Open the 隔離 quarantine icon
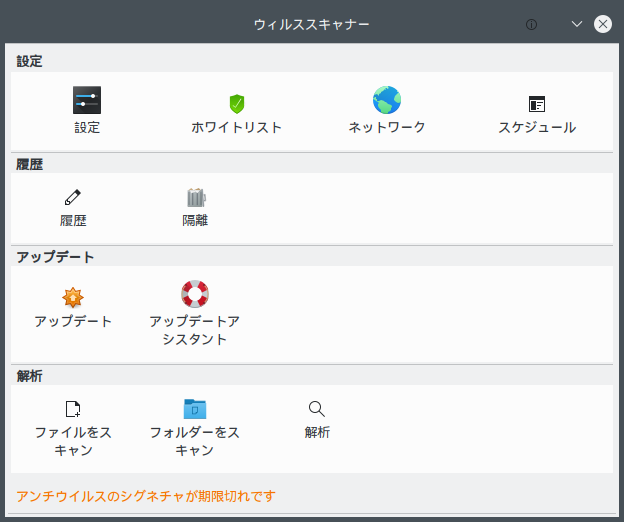Image resolution: width=624 pixels, height=522 pixels. tap(195, 197)
